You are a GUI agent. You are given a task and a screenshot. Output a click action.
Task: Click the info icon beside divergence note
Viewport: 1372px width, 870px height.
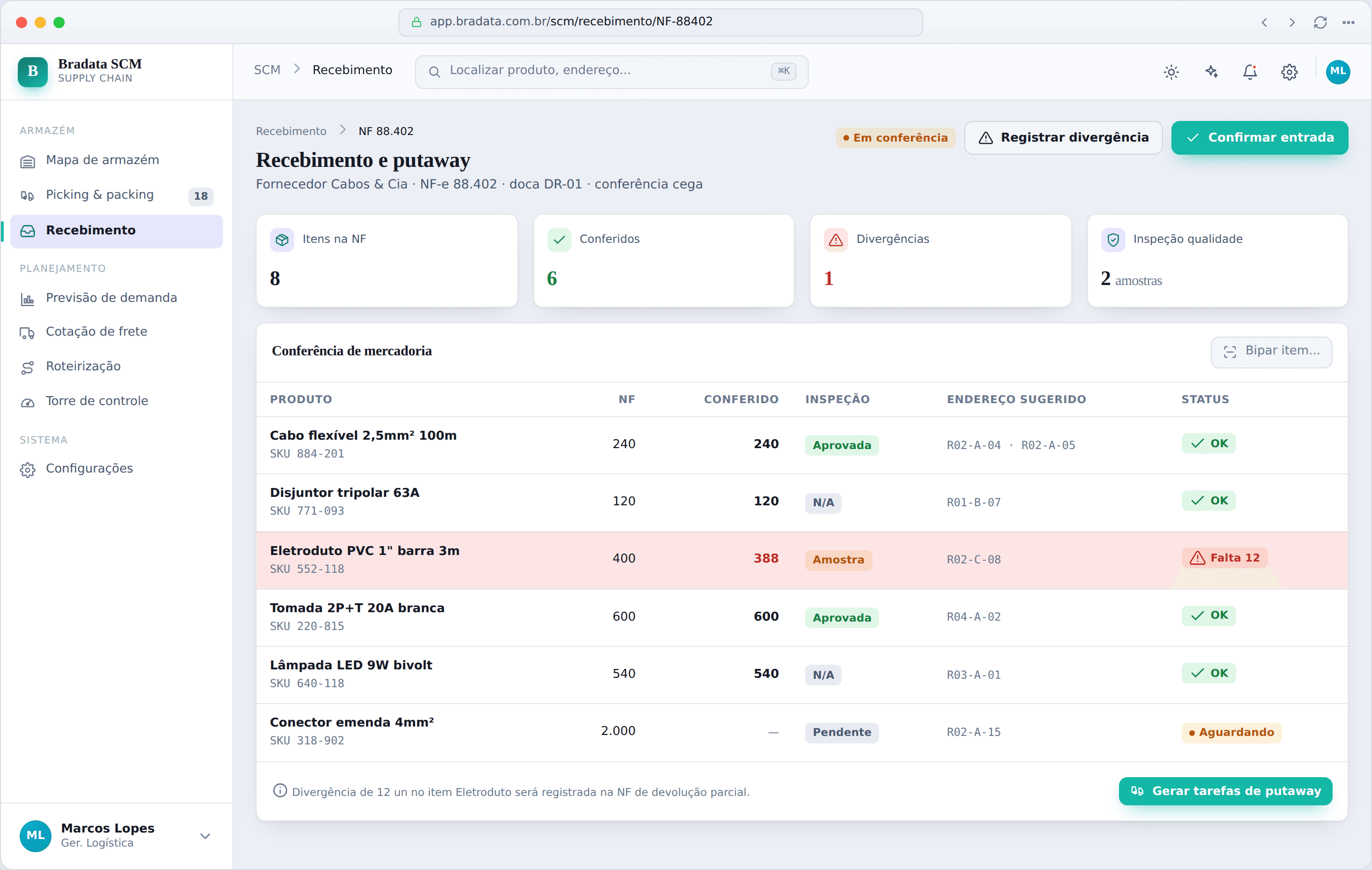(x=280, y=790)
